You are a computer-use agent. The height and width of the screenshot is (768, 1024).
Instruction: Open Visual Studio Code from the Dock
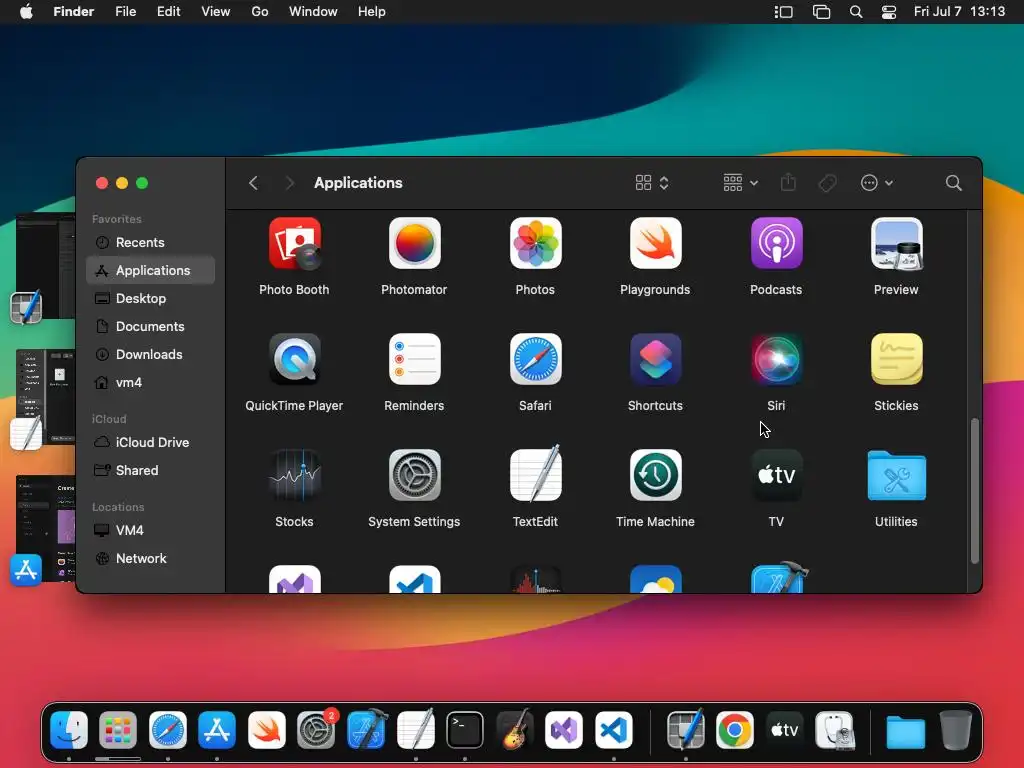(613, 730)
